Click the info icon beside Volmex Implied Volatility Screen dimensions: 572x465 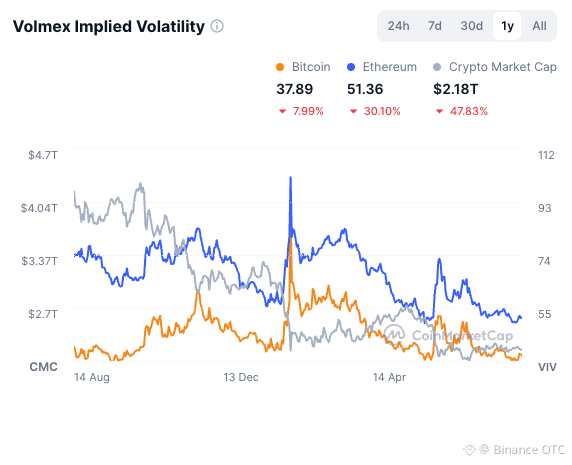(217, 26)
